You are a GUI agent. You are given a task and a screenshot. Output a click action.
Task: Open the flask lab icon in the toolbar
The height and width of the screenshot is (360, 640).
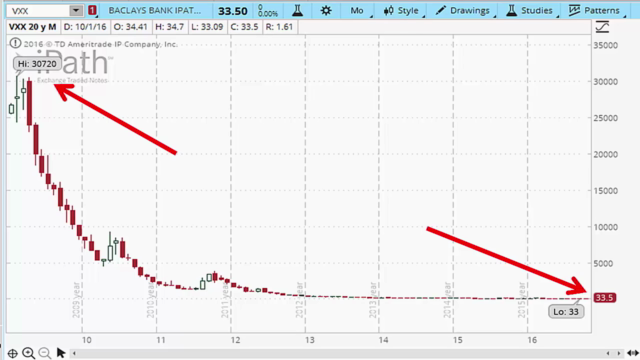tap(298, 11)
